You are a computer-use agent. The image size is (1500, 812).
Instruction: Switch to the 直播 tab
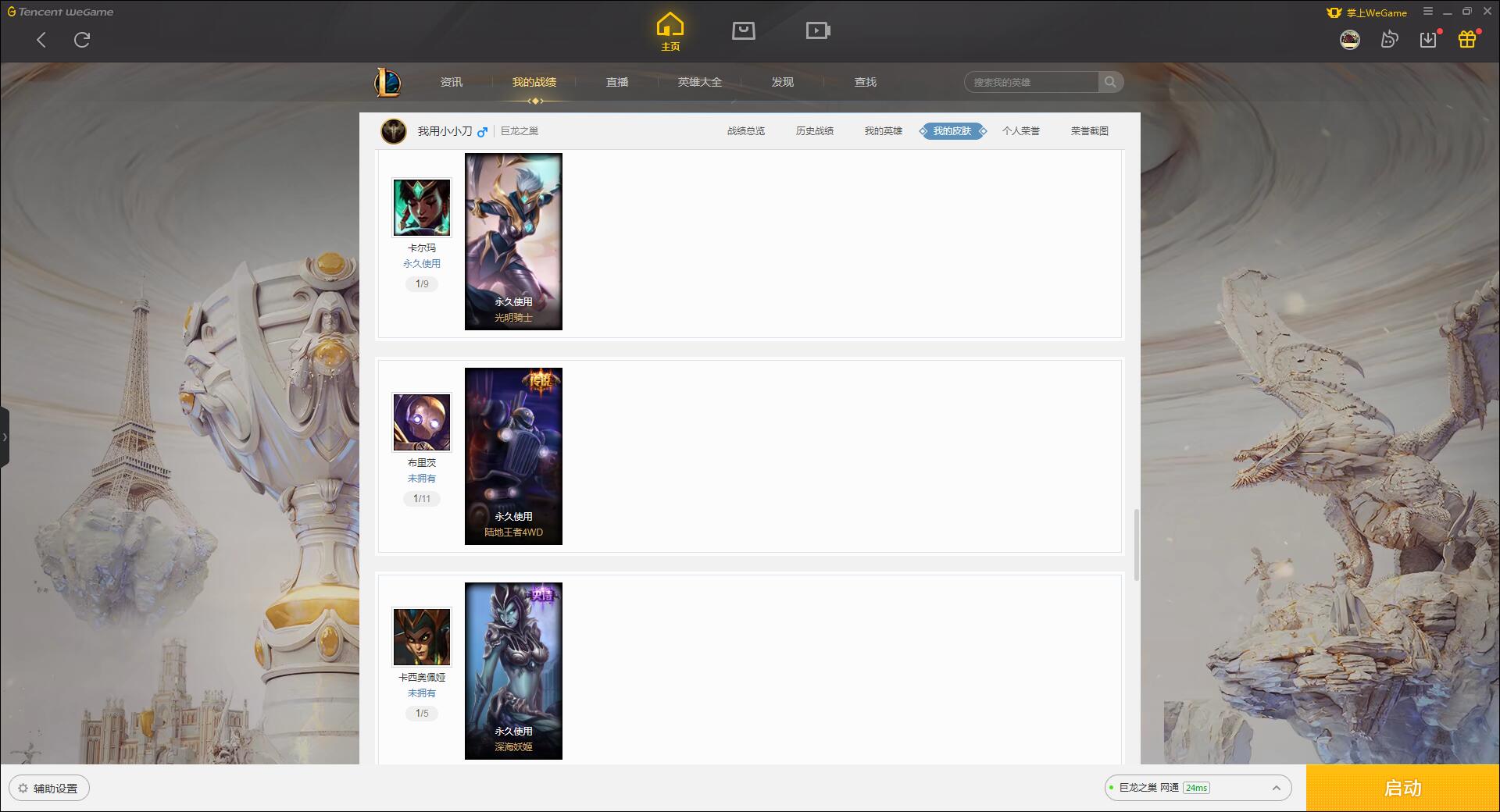click(617, 82)
